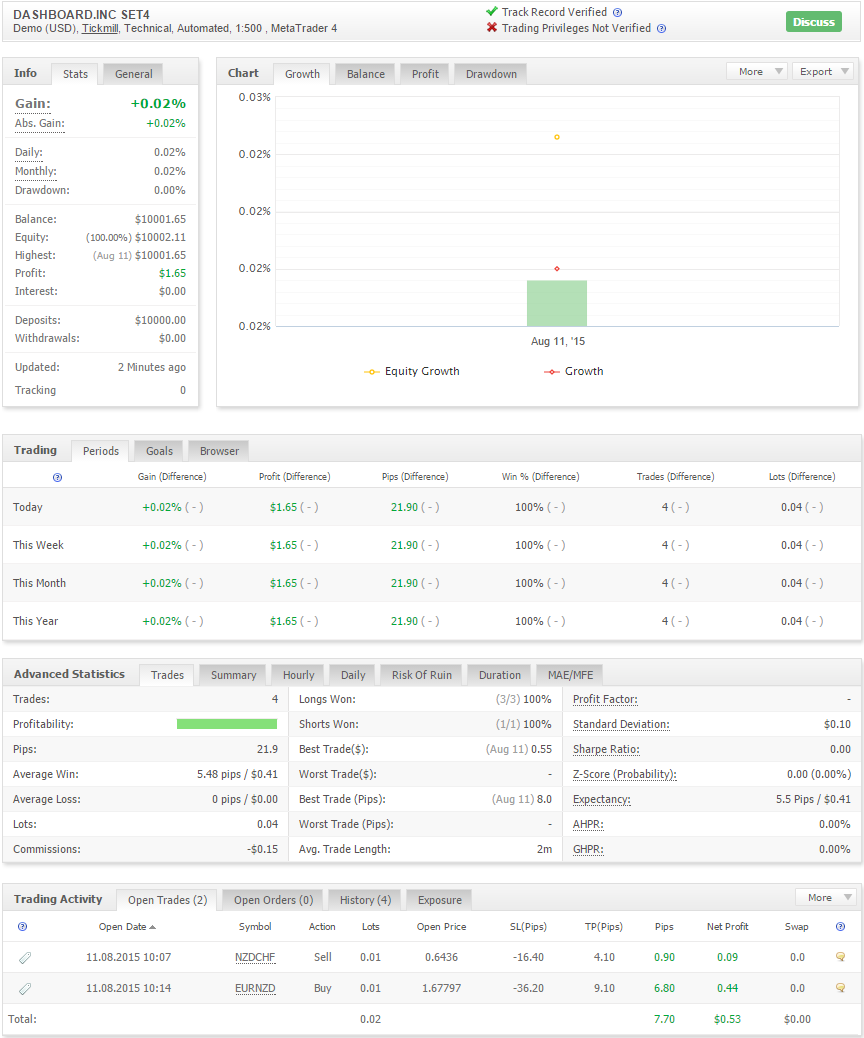Click the green Discuss button
Image resolution: width=864 pixels, height=1038 pixels.
(x=814, y=22)
